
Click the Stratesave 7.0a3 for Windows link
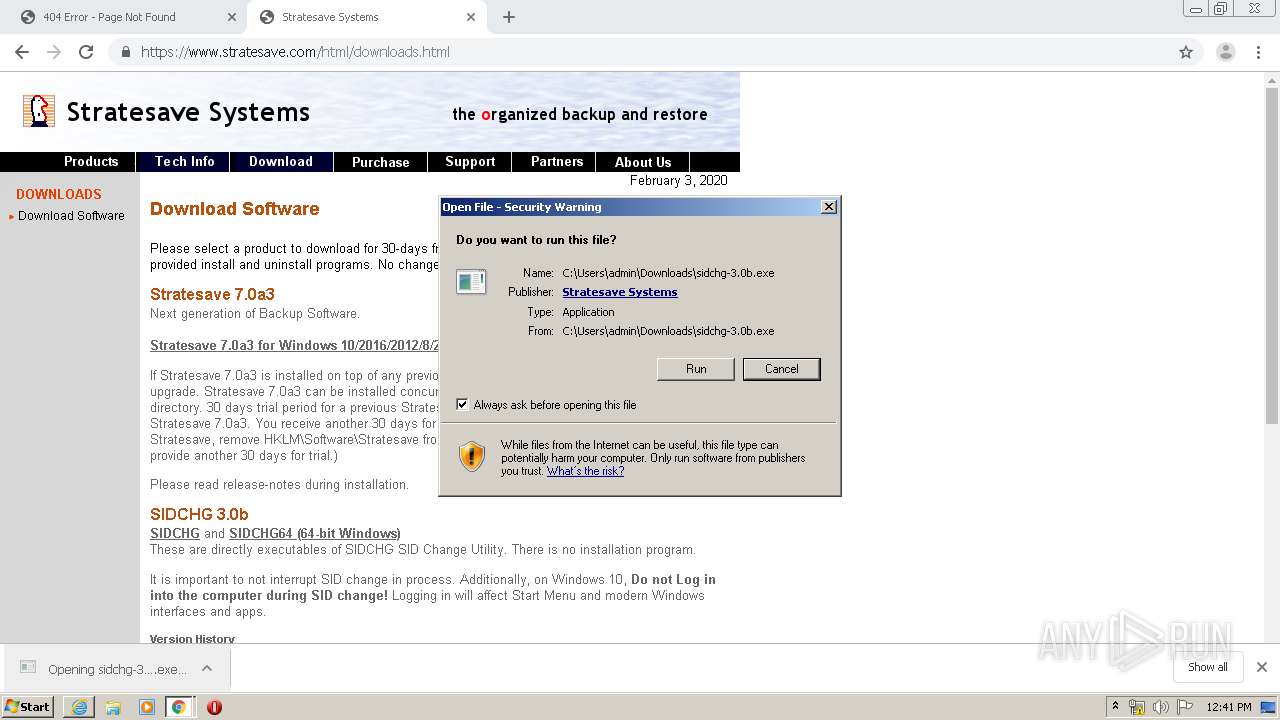295,346
